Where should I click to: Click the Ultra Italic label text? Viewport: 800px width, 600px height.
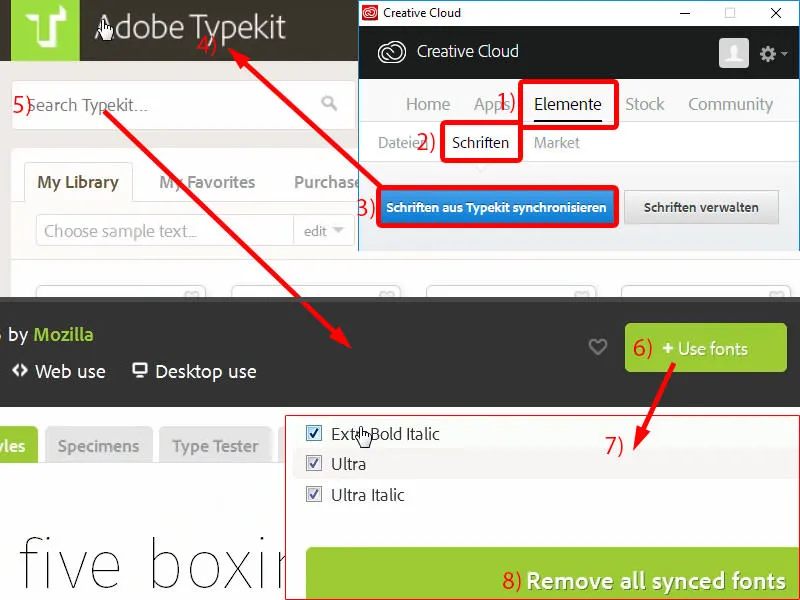(367, 495)
